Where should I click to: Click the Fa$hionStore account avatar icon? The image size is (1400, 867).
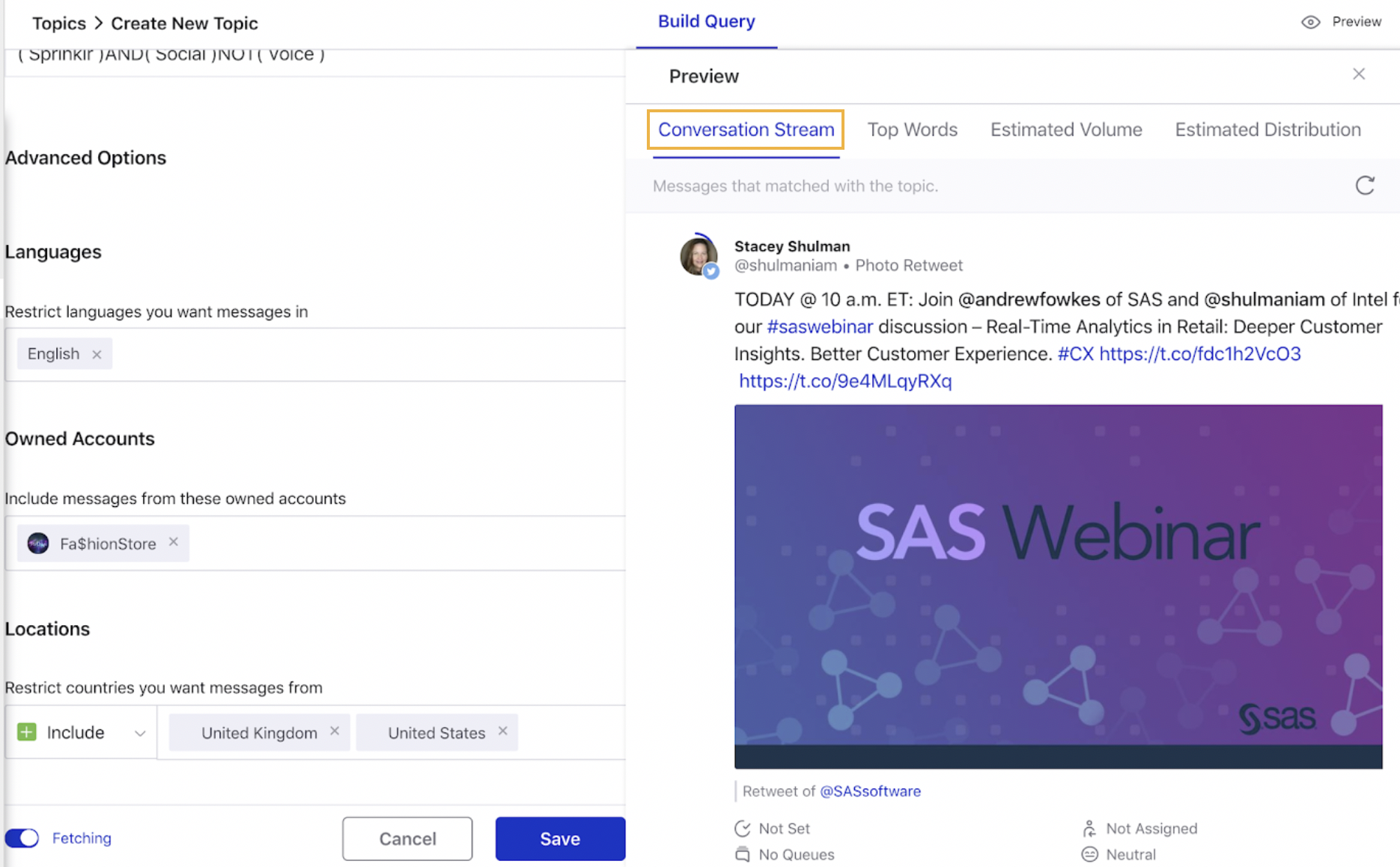(38, 544)
